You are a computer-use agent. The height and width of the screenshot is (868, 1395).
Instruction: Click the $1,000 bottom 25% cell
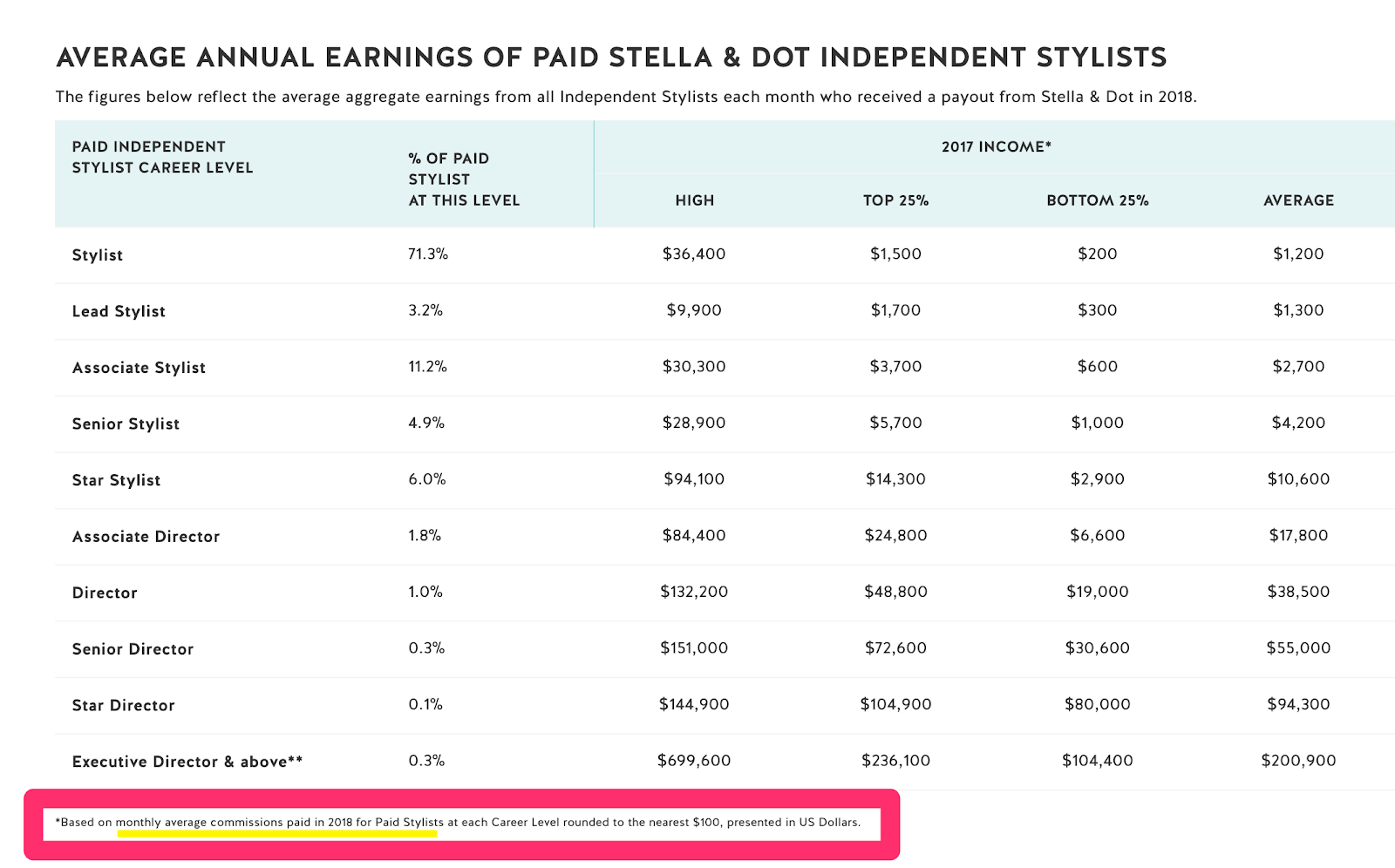(x=1098, y=423)
